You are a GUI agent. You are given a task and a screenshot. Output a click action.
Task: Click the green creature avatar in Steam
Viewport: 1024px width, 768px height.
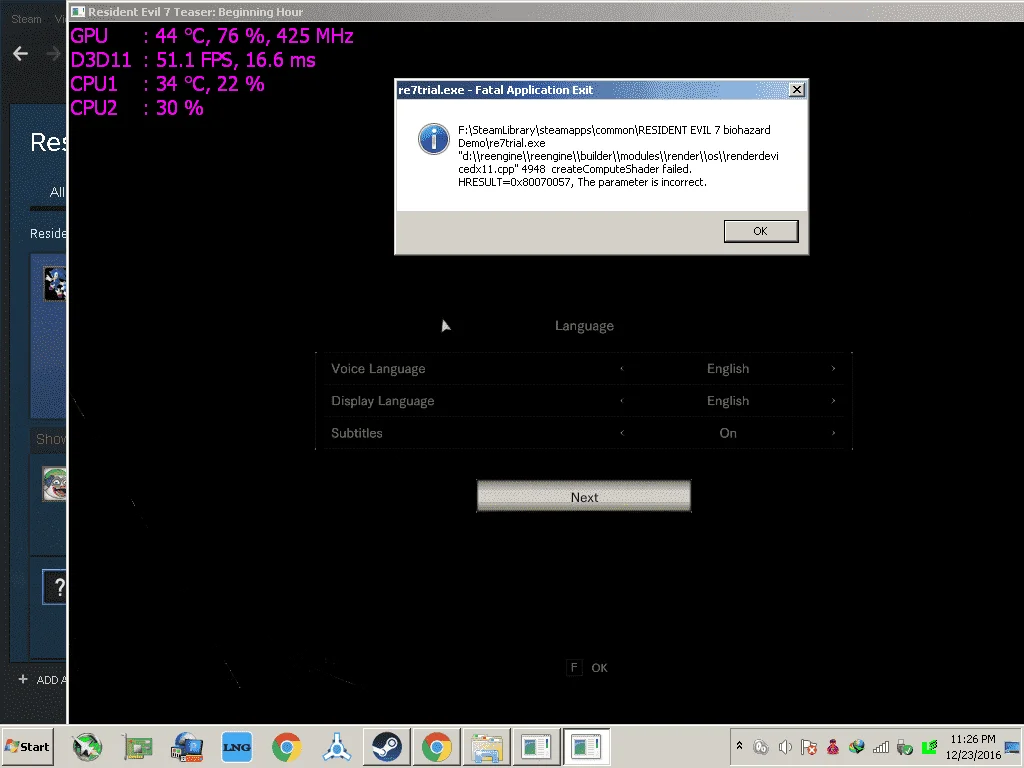click(55, 484)
